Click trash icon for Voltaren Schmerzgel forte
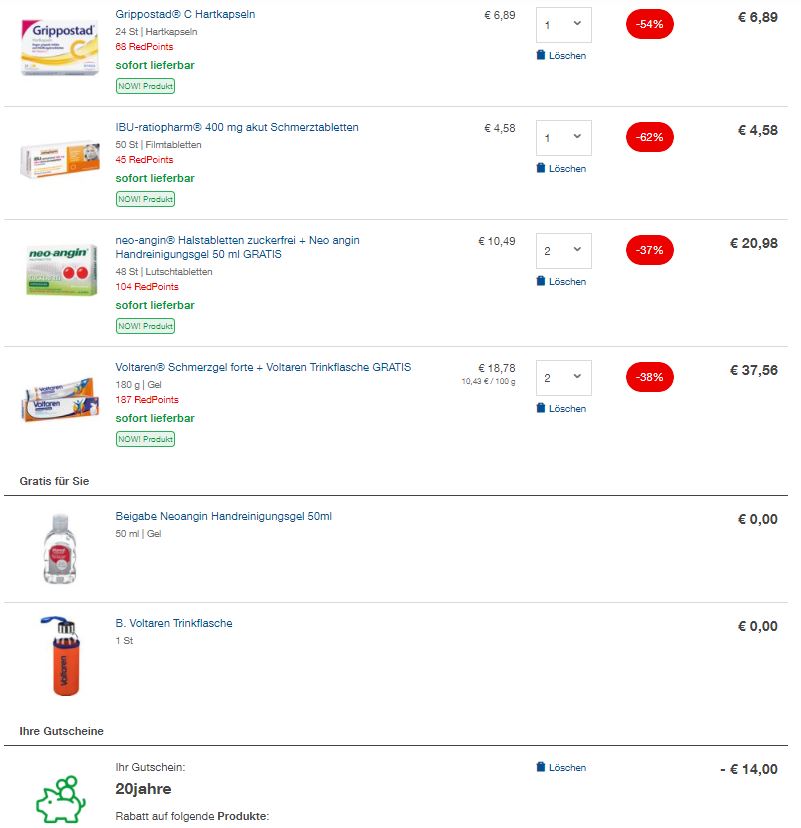Image resolution: width=801 pixels, height=828 pixels. [541, 408]
